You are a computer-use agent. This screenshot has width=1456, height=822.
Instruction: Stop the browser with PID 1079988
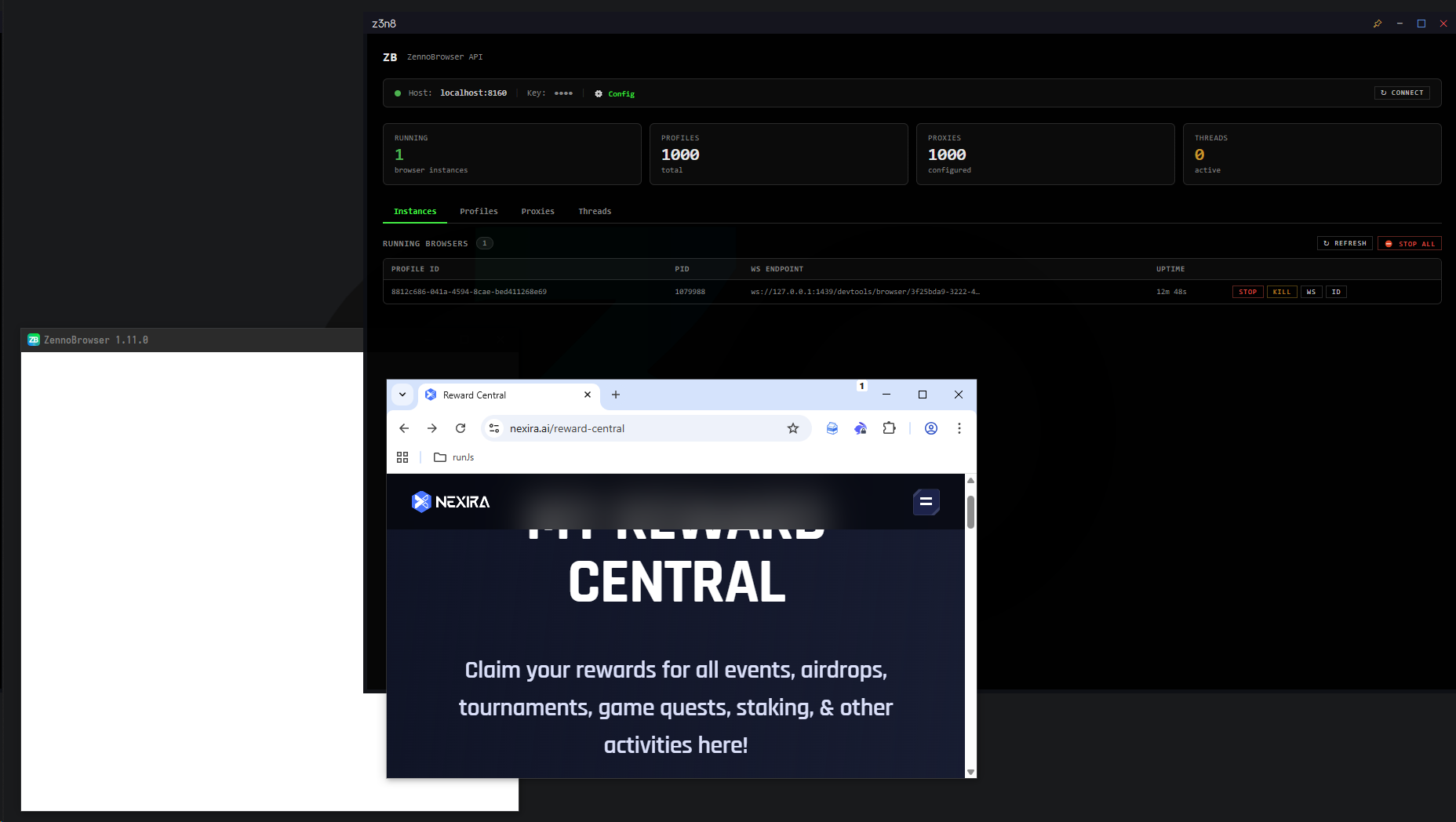[1247, 292]
